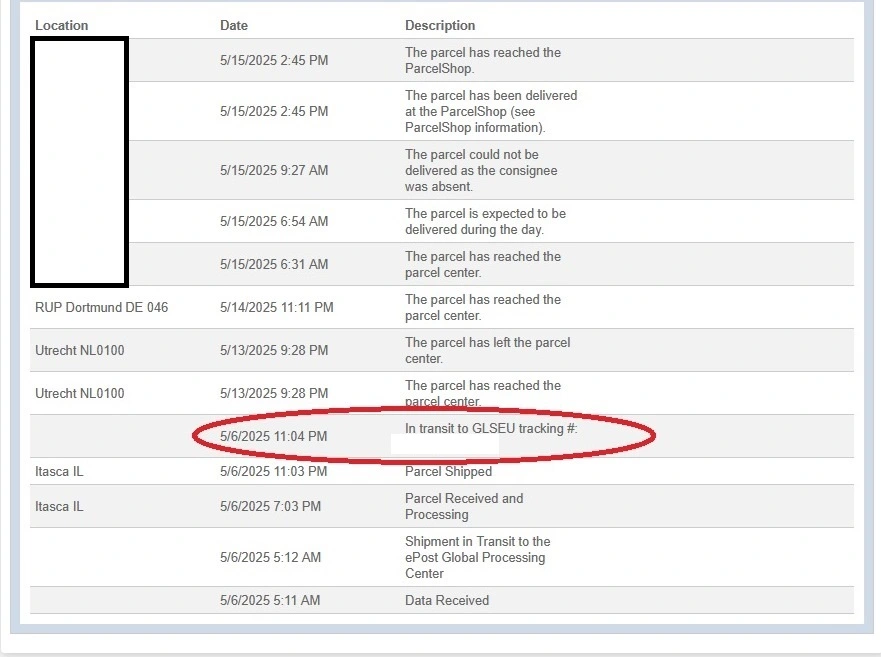Click the 5/14/2025 11:11 PM date
881x657 pixels.
(277, 307)
